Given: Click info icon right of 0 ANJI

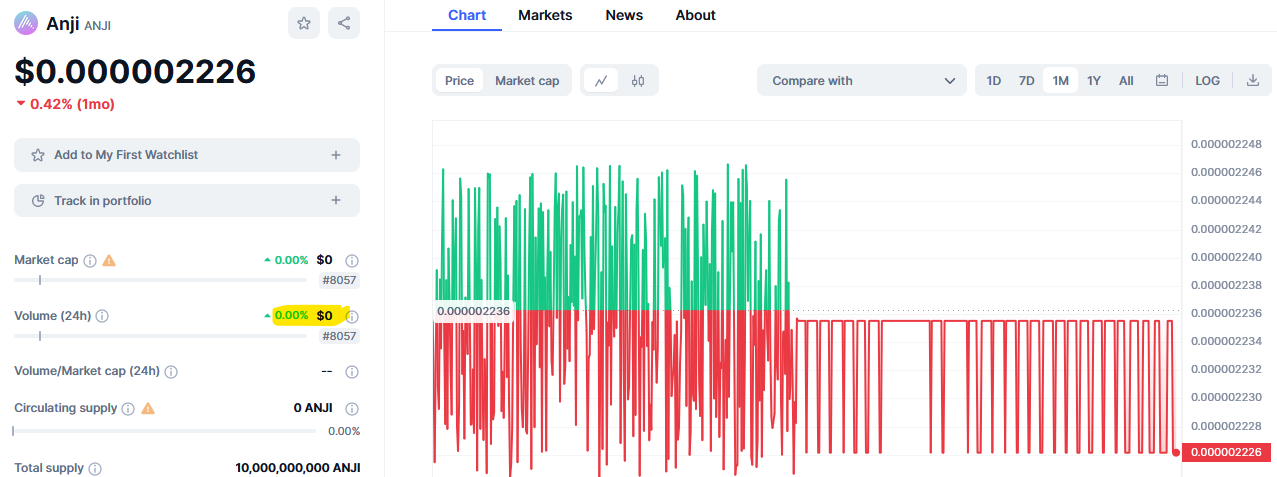Looking at the screenshot, I should coord(352,408).
